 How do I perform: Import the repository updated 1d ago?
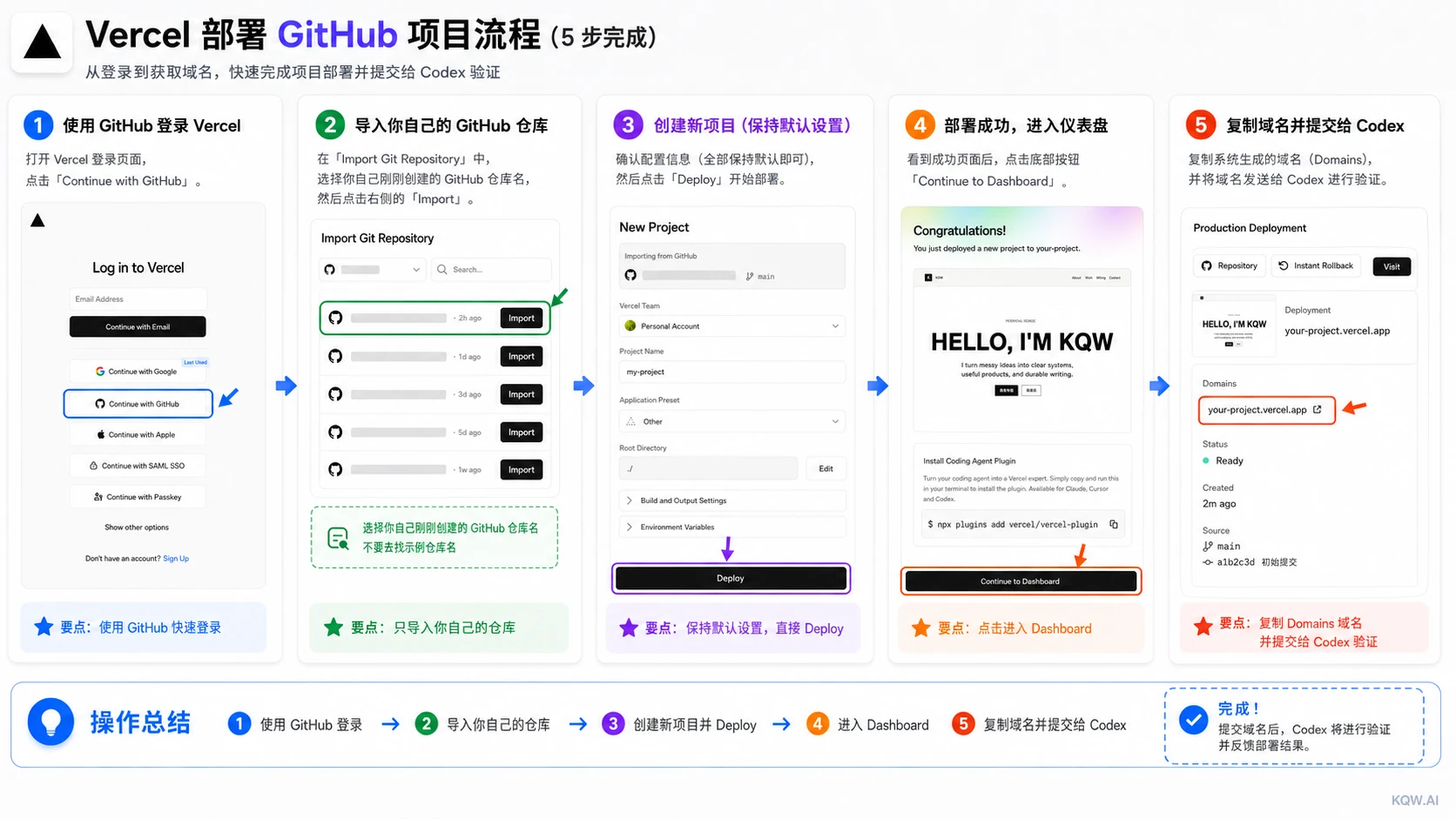[x=521, y=356]
